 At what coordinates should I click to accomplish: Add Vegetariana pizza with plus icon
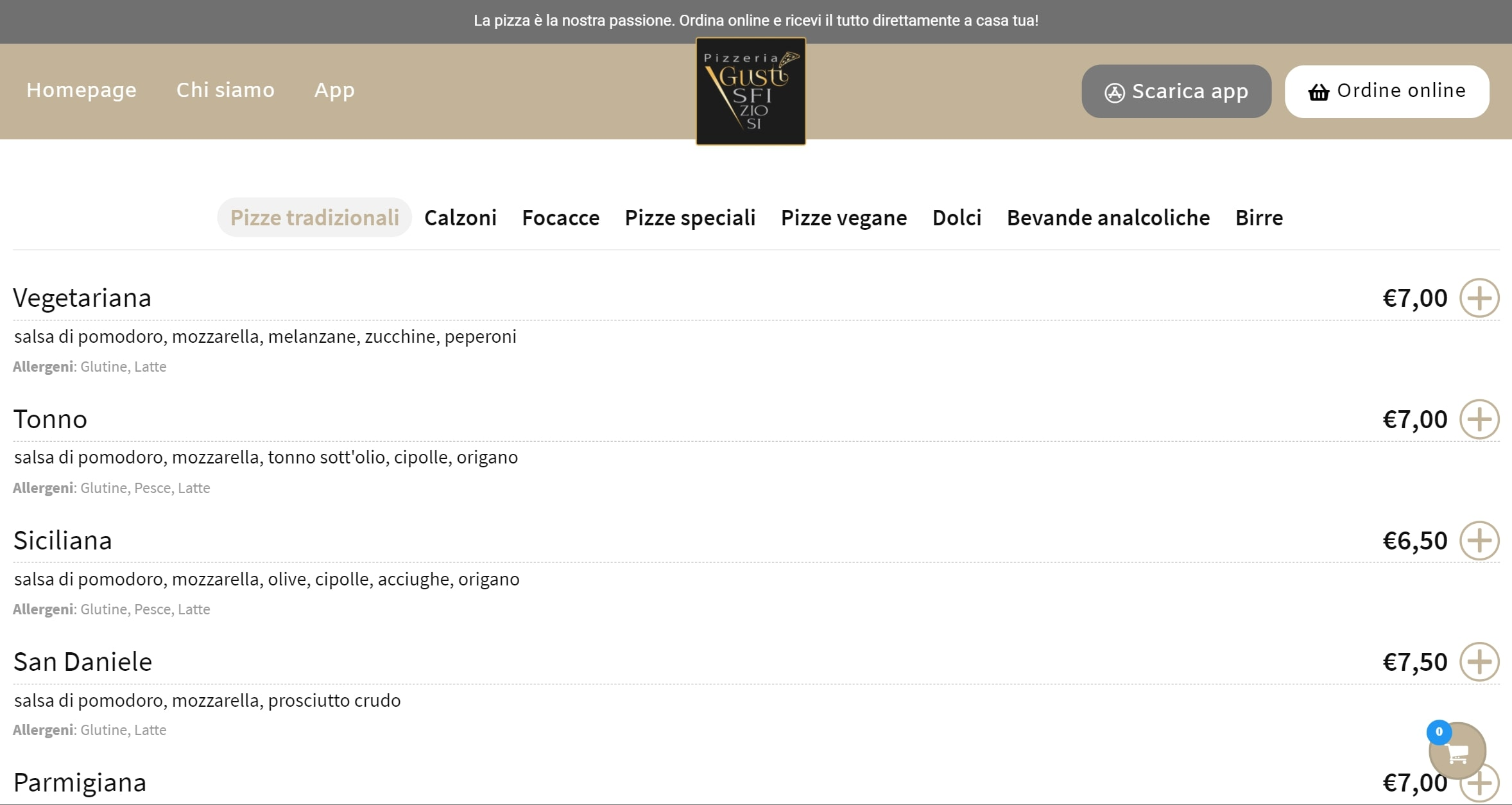[1479, 298]
